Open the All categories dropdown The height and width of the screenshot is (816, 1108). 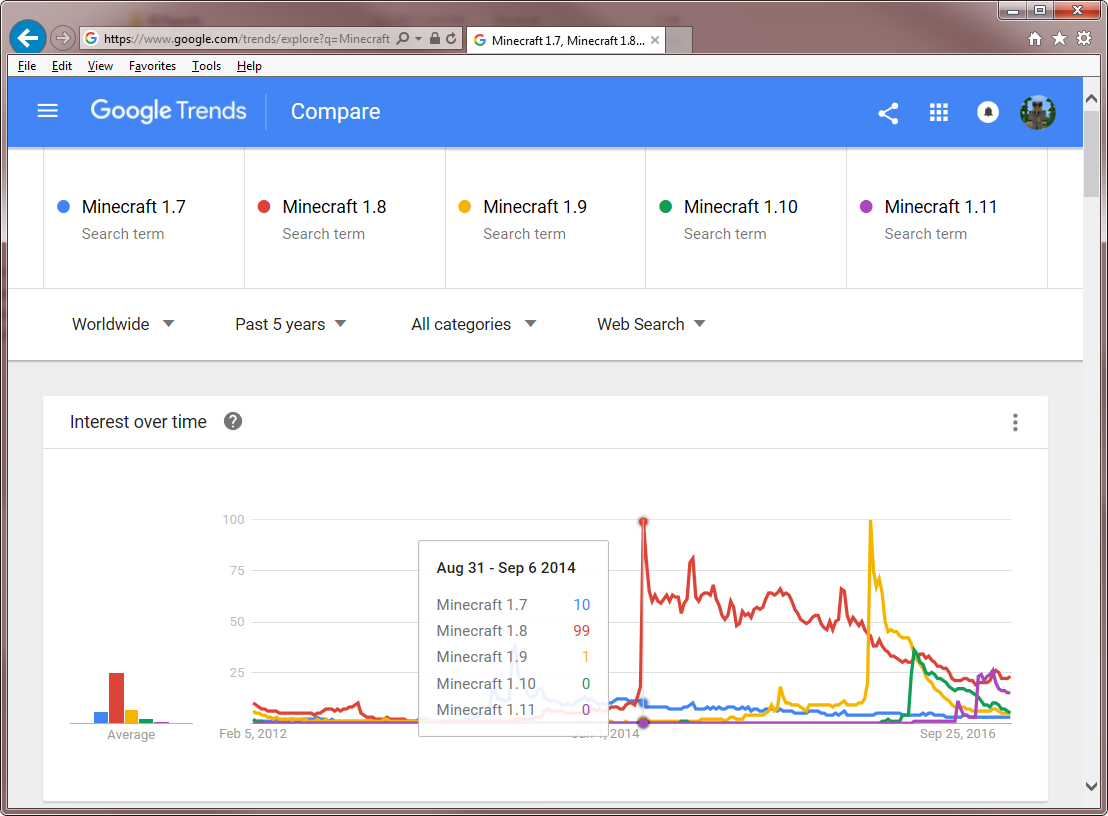tap(473, 324)
